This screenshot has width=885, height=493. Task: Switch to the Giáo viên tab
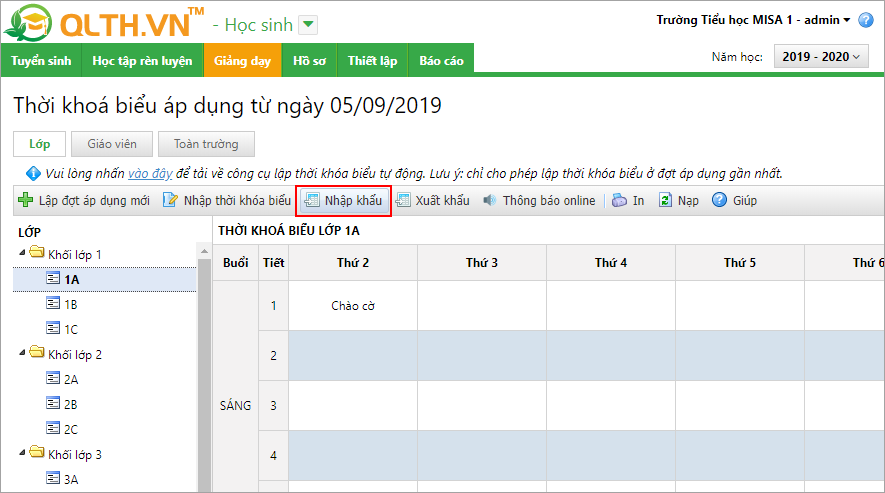(x=112, y=144)
